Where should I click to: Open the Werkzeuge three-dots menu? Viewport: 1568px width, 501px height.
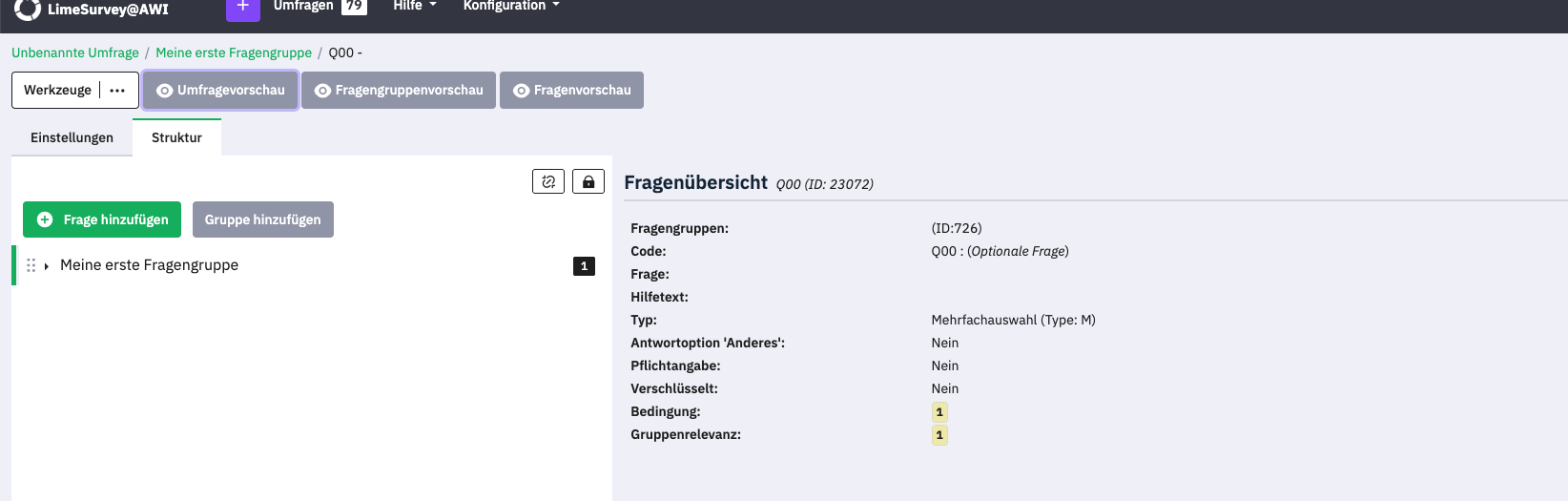pos(117,91)
